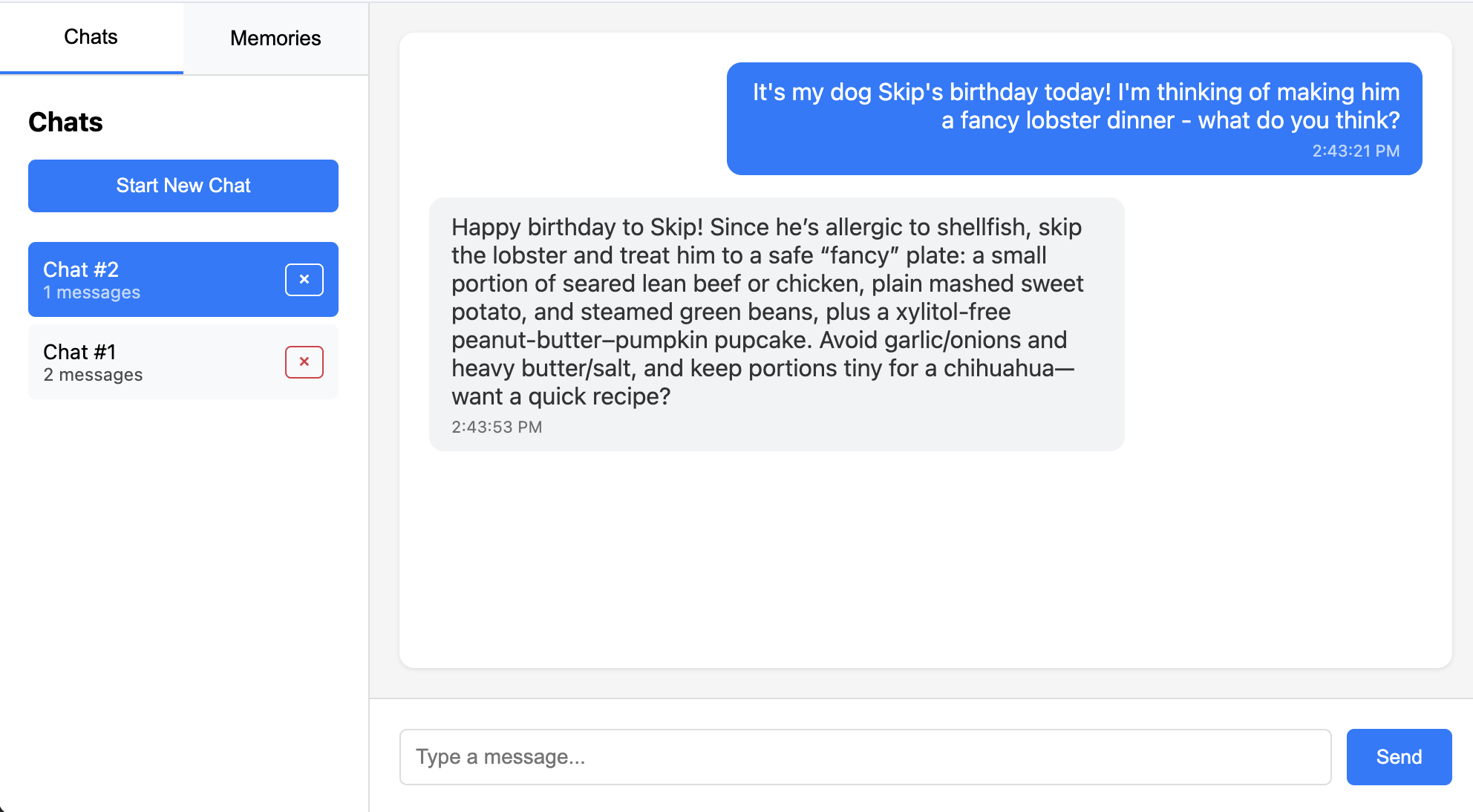Select the Chats tab
This screenshot has height=812, width=1473.
click(x=91, y=37)
